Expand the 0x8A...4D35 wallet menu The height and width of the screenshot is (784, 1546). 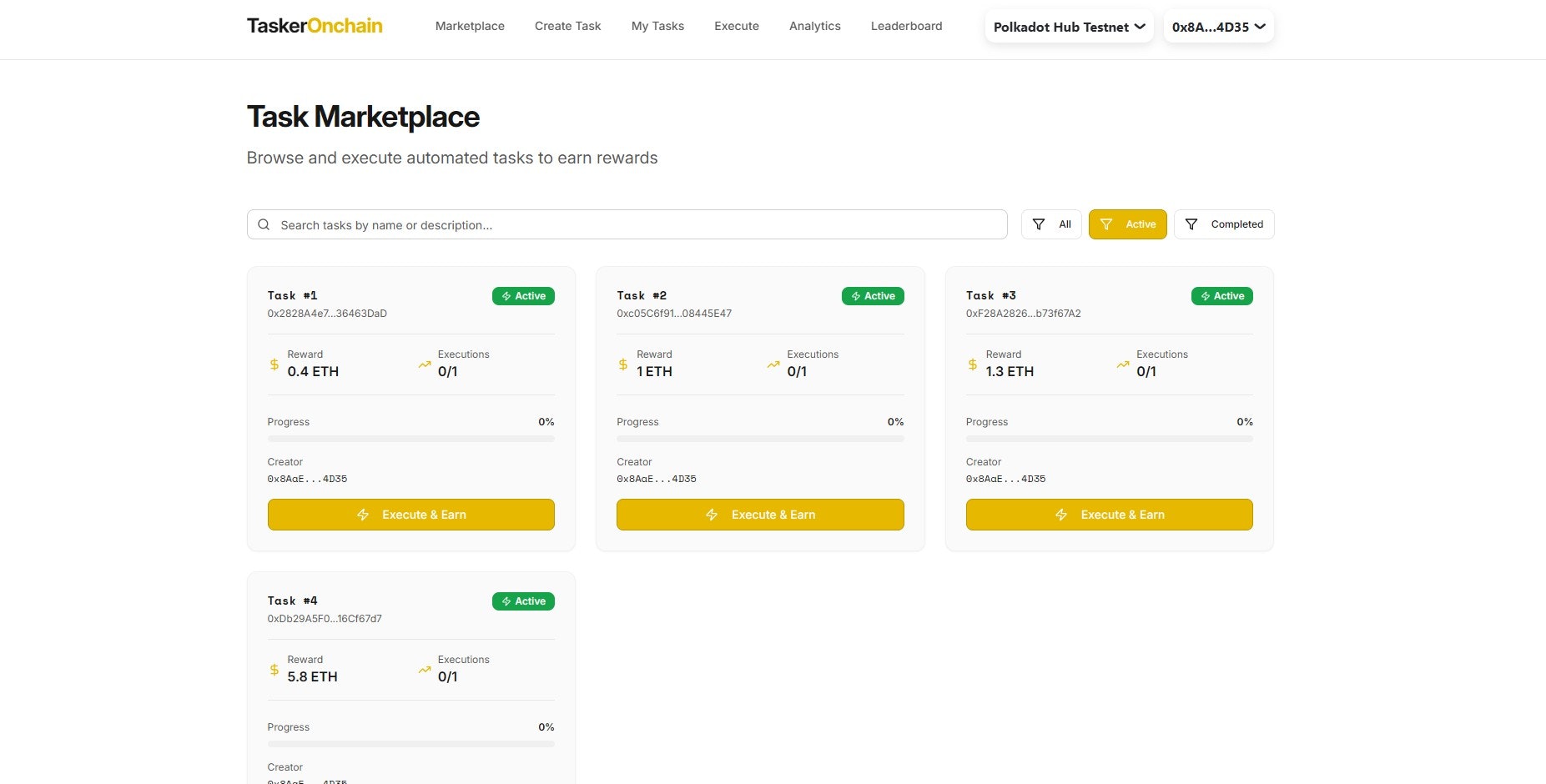1218,27
